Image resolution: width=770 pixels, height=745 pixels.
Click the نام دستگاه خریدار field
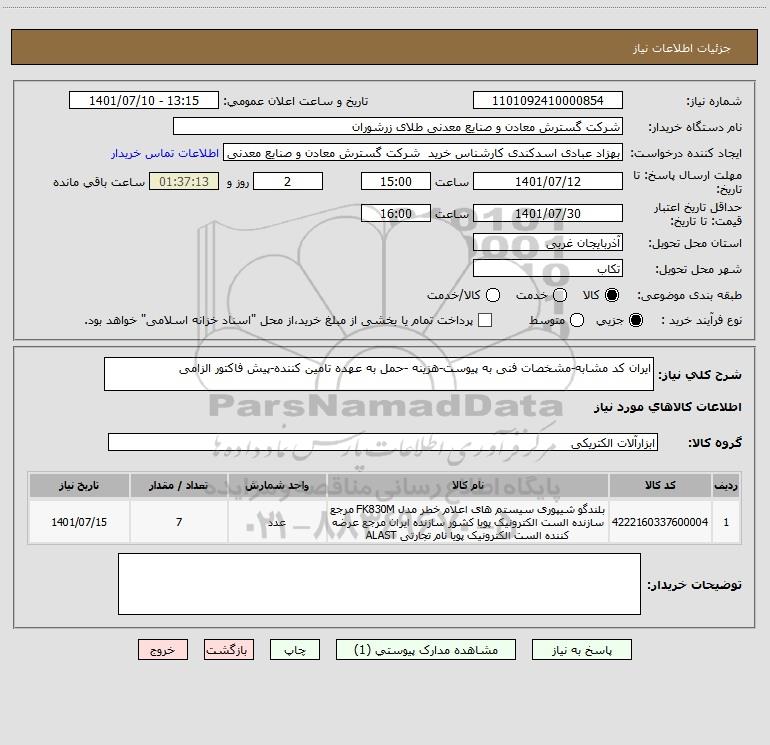click(x=398, y=127)
